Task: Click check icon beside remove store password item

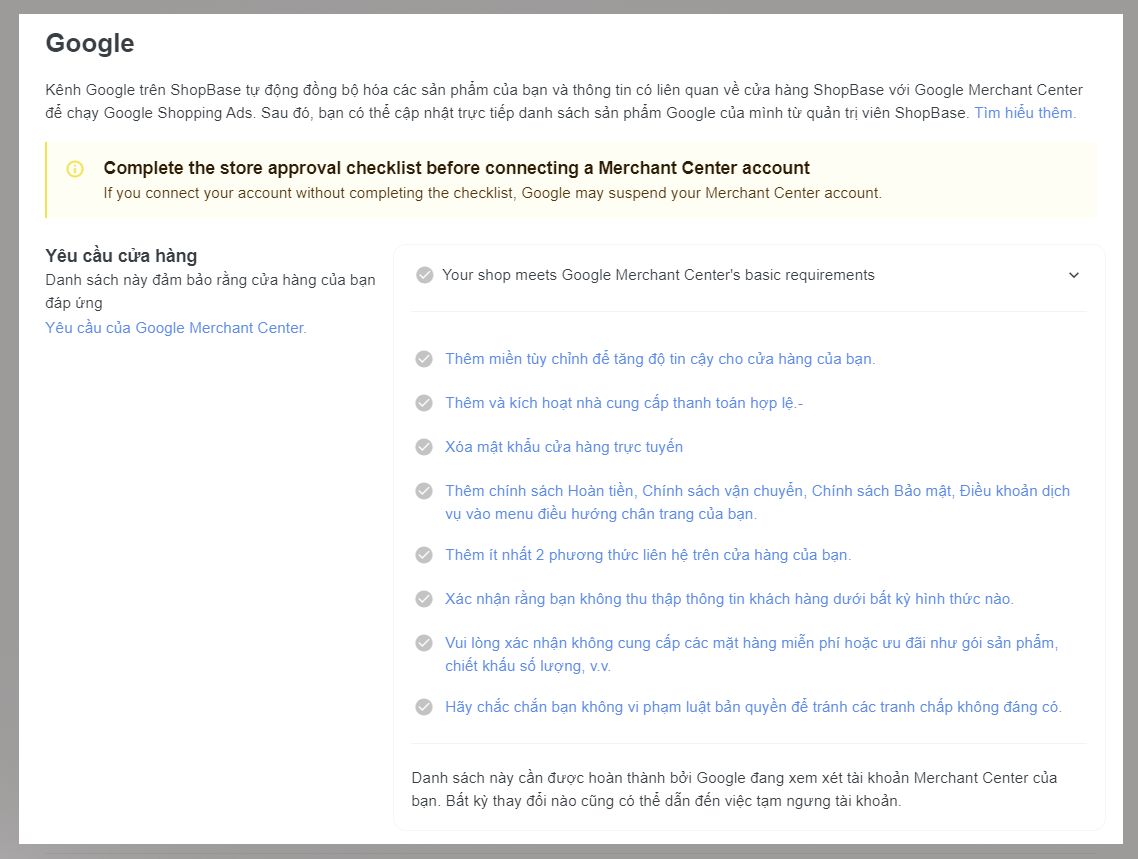Action: pyautogui.click(x=424, y=447)
